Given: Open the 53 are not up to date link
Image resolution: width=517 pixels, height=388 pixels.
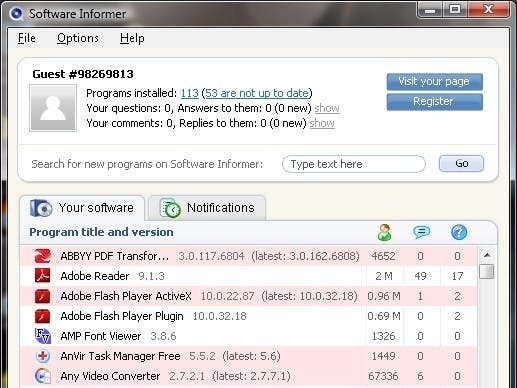Looking at the screenshot, I should point(257,93).
